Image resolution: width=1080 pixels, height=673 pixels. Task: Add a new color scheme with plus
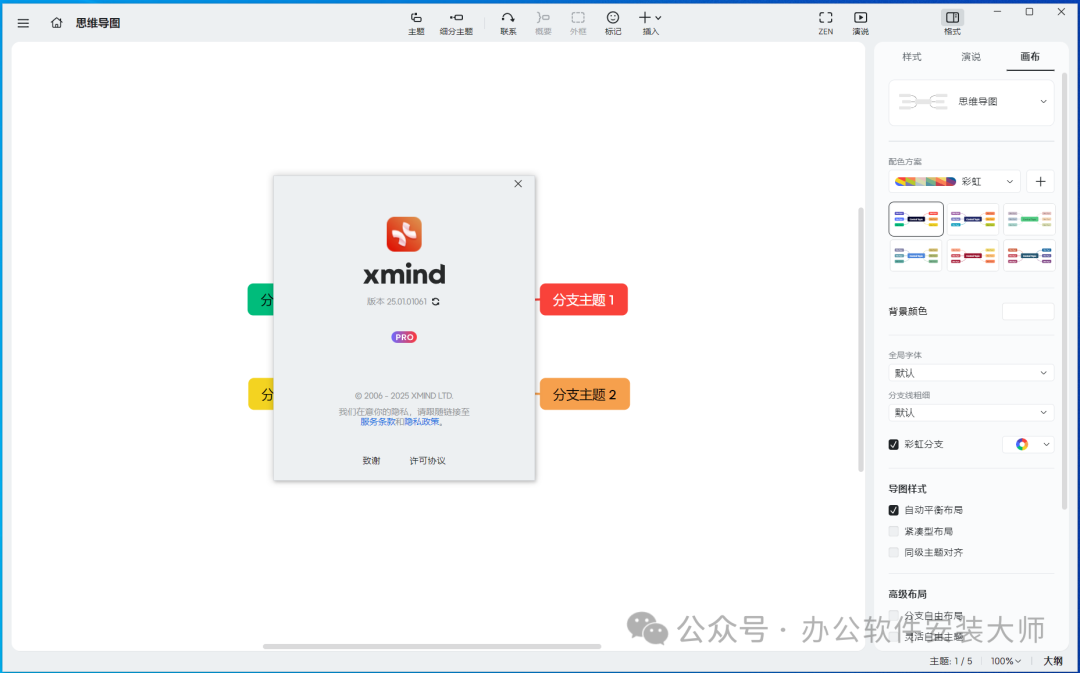[1040, 182]
